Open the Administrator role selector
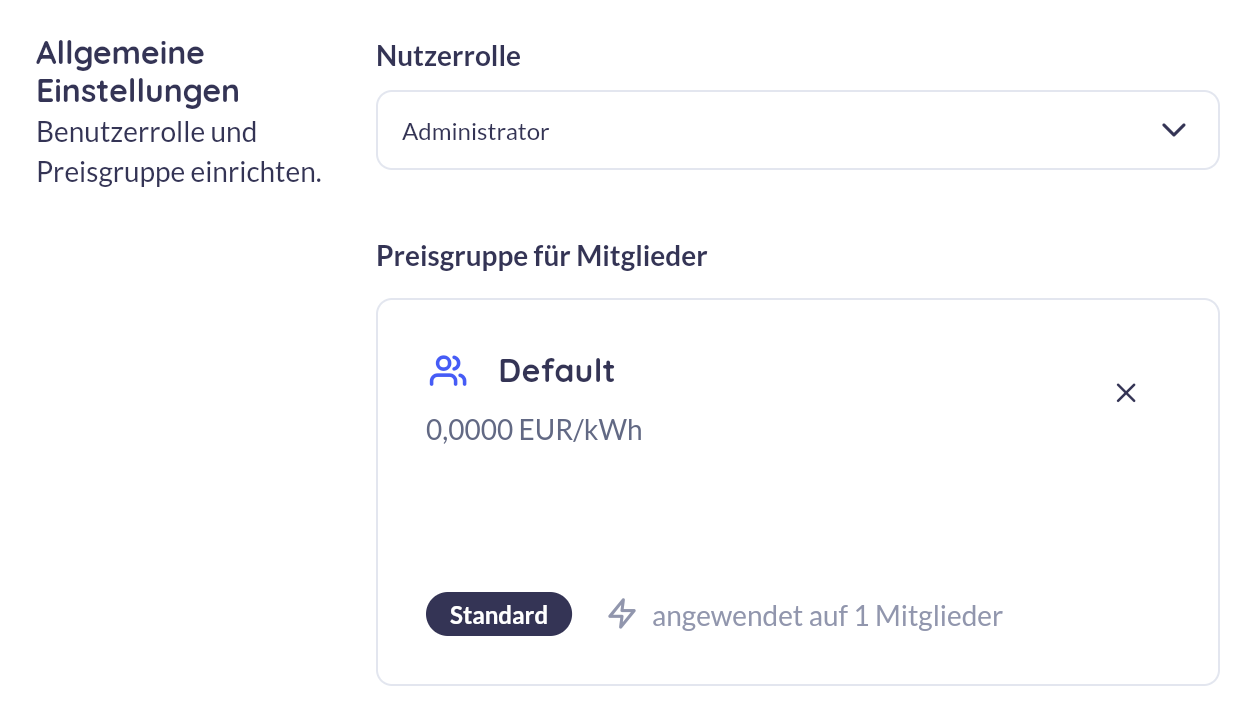Image resolution: width=1246 pixels, height=712 pixels. [797, 130]
